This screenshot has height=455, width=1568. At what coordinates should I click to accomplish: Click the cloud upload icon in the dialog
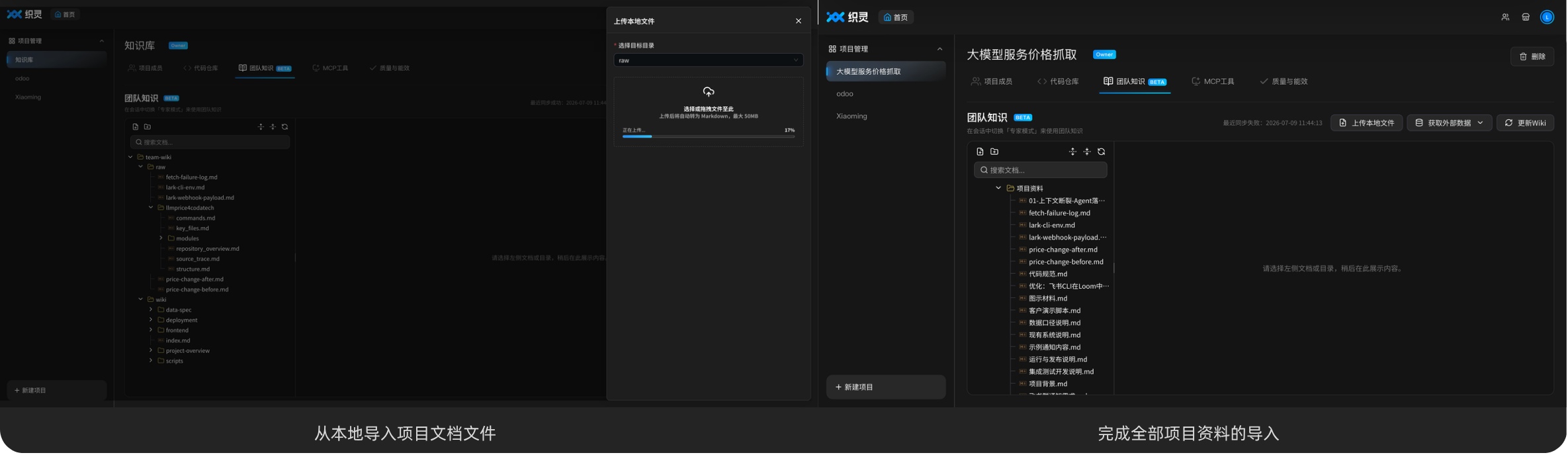tap(708, 91)
